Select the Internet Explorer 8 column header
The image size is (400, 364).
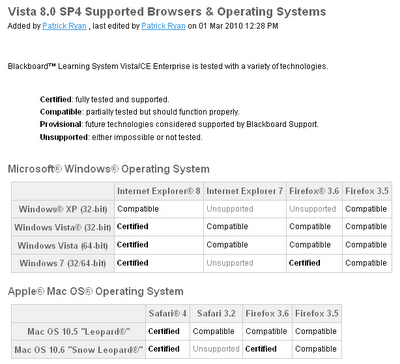tap(159, 191)
